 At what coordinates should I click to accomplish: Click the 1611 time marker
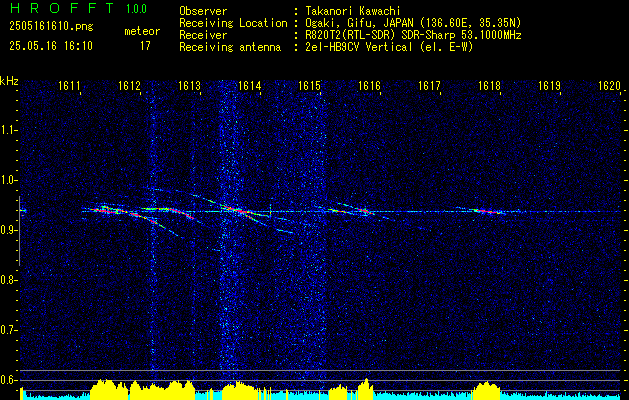click(70, 85)
